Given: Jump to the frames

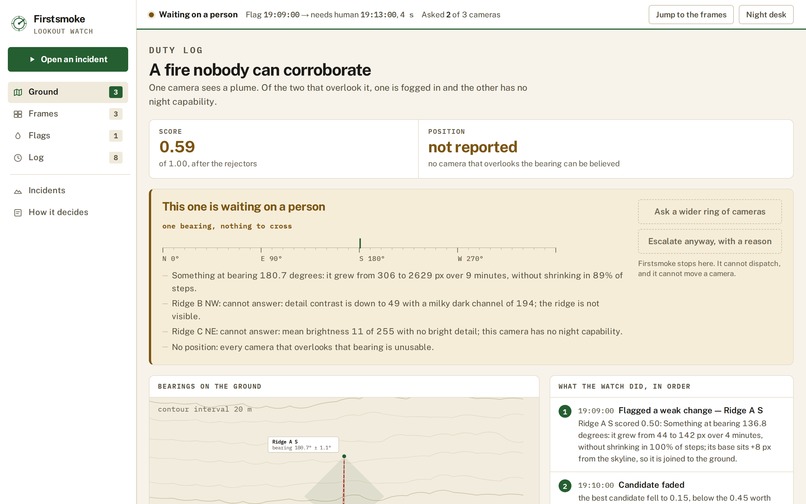Looking at the screenshot, I should point(691,14).
